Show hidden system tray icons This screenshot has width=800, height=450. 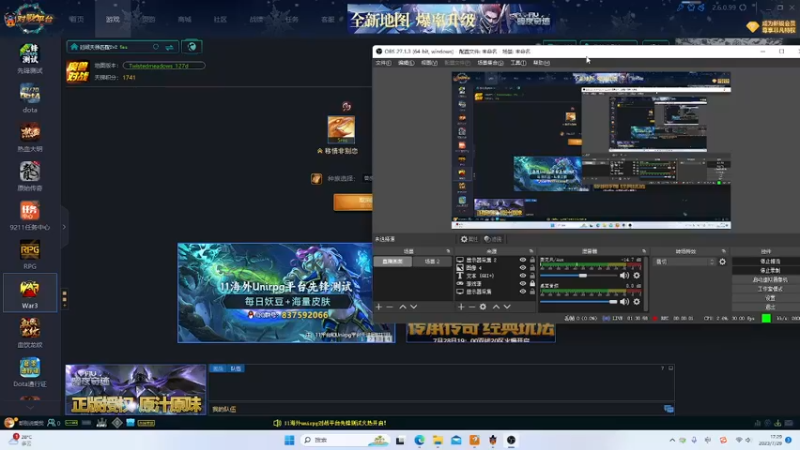point(672,440)
